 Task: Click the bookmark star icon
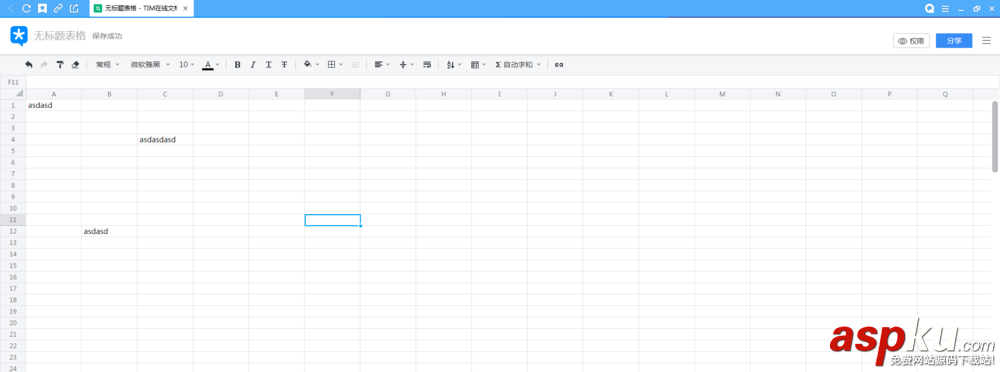coord(42,8)
